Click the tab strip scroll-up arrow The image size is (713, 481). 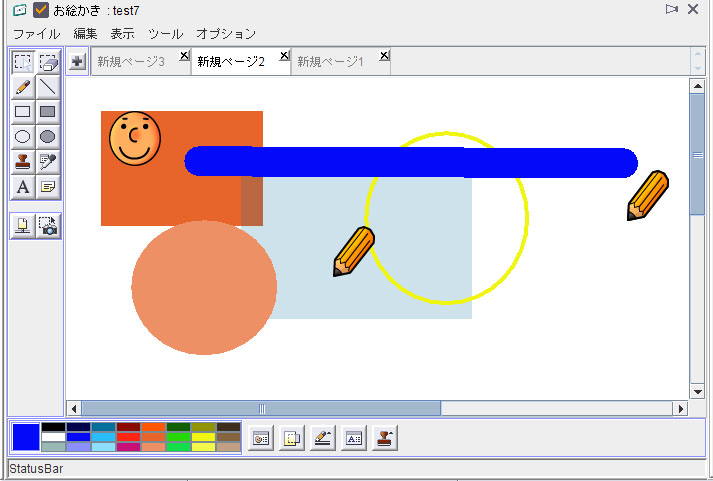(x=698, y=55)
